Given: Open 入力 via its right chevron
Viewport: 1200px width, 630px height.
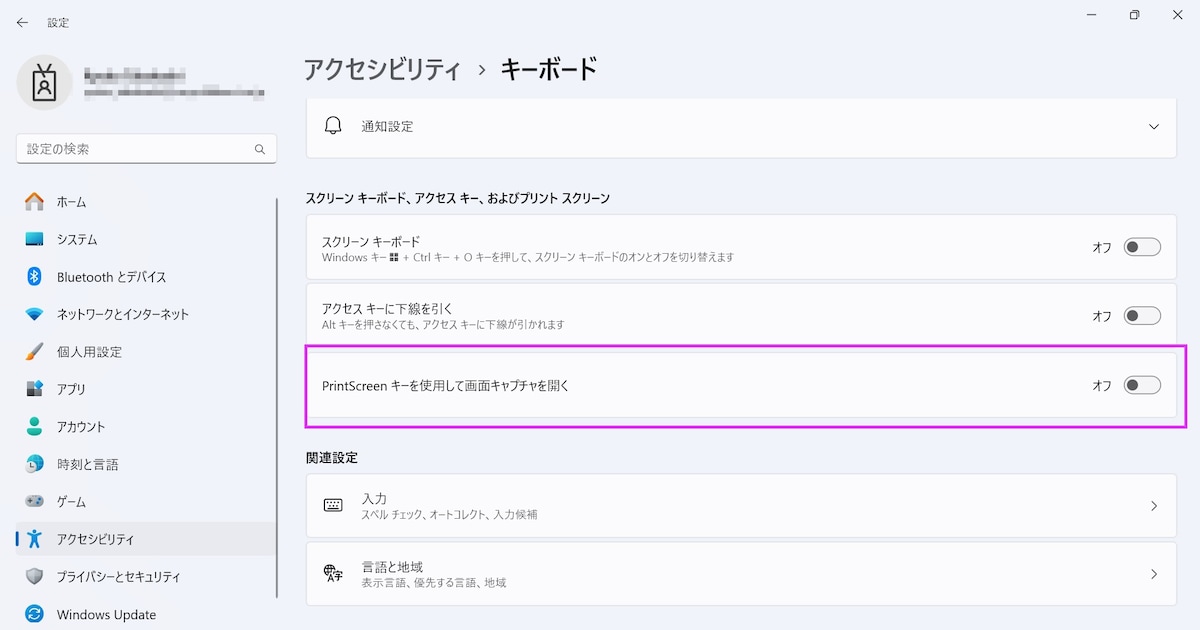Looking at the screenshot, I should pyautogui.click(x=1154, y=506).
